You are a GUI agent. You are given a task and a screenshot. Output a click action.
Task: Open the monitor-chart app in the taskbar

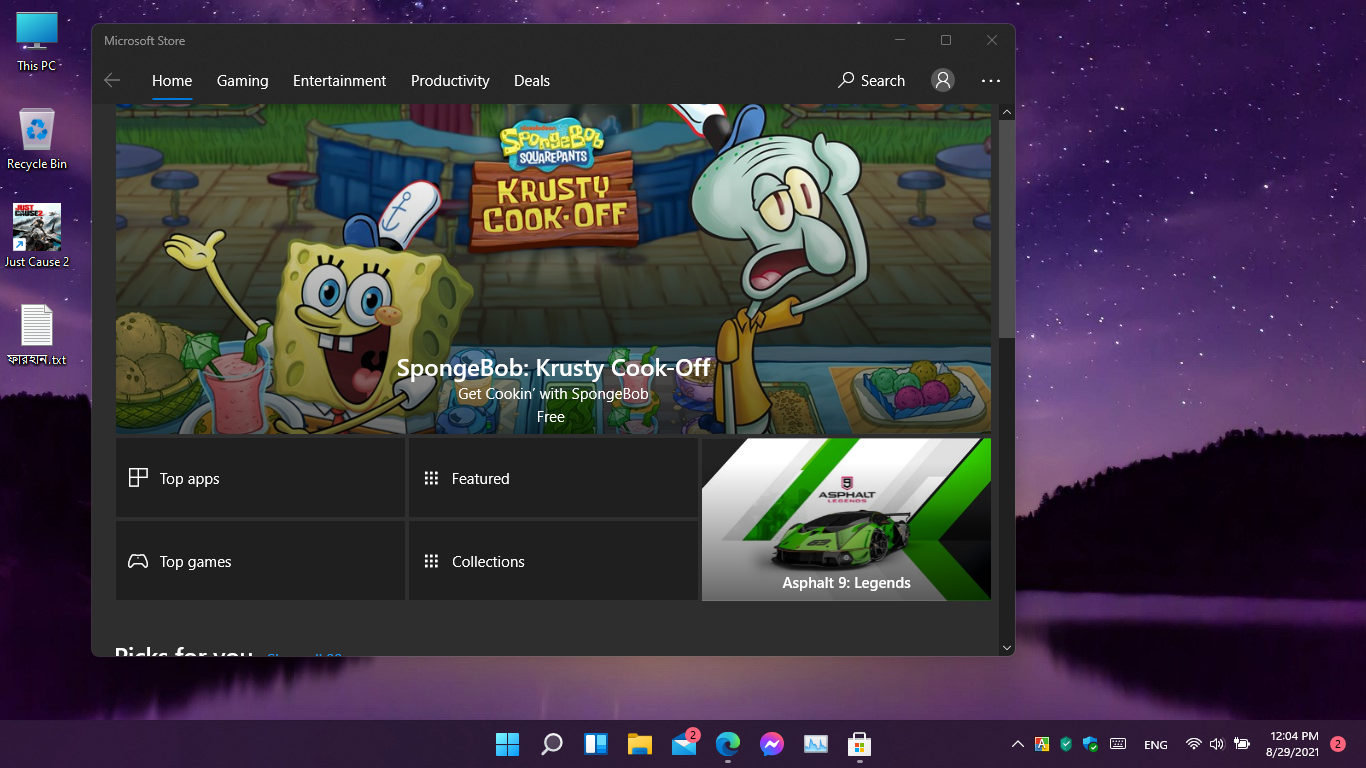(x=816, y=744)
